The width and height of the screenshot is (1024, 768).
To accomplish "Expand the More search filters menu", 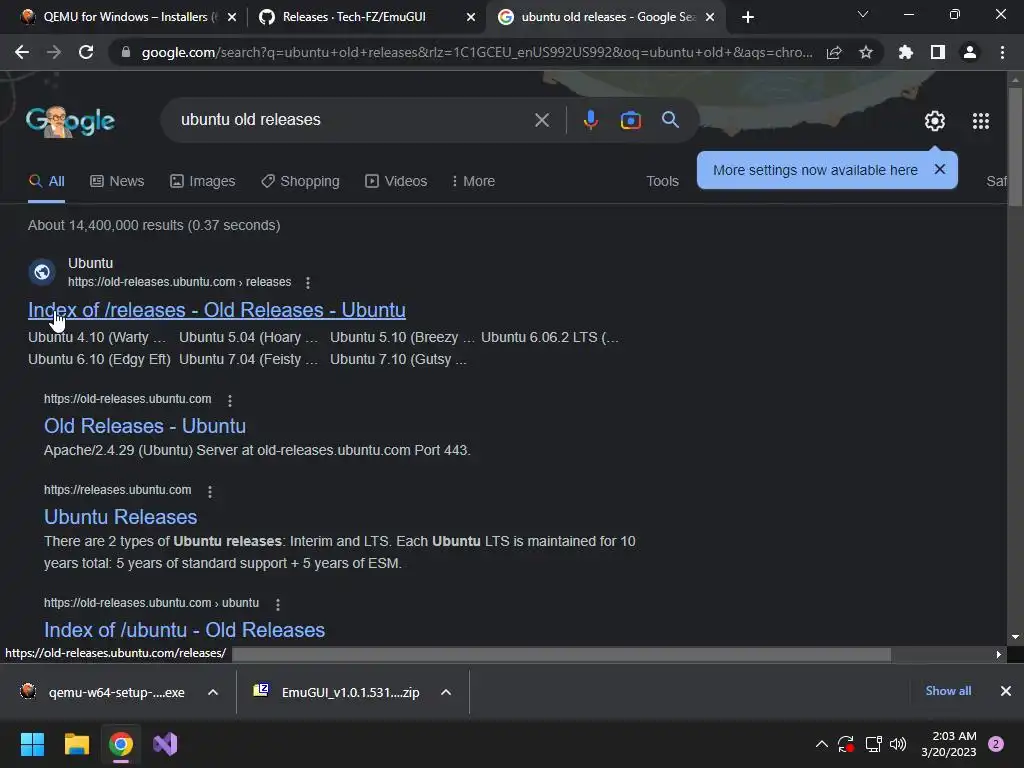I will point(473,182).
